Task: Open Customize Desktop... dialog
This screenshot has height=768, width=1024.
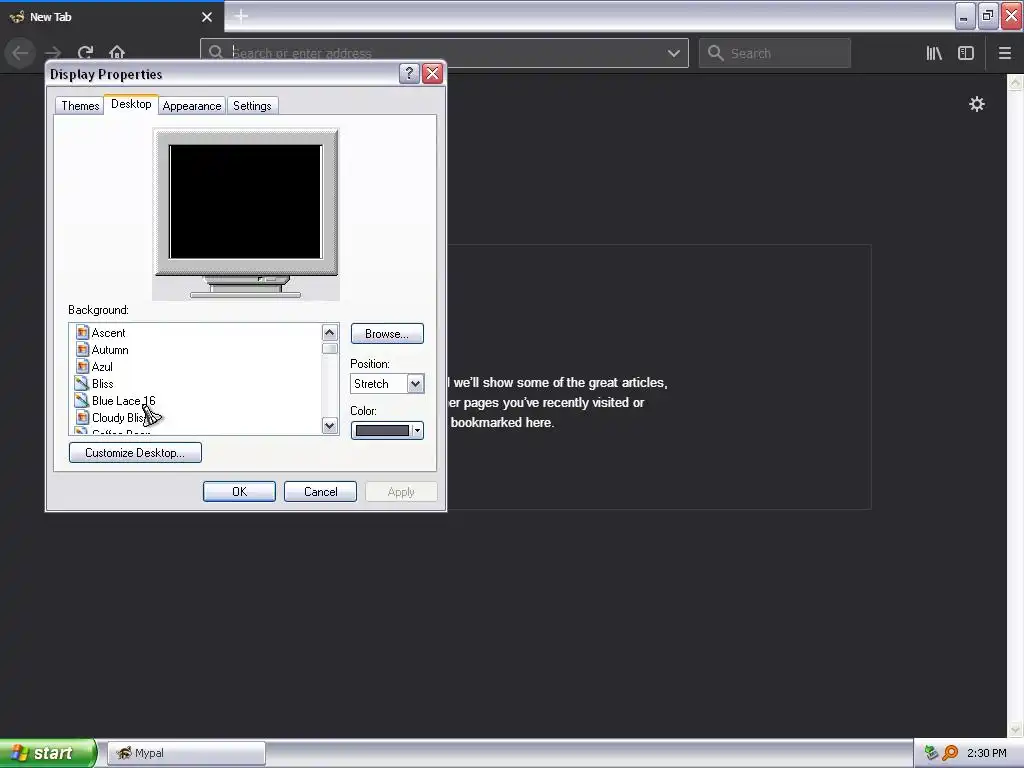Action: [x=135, y=453]
